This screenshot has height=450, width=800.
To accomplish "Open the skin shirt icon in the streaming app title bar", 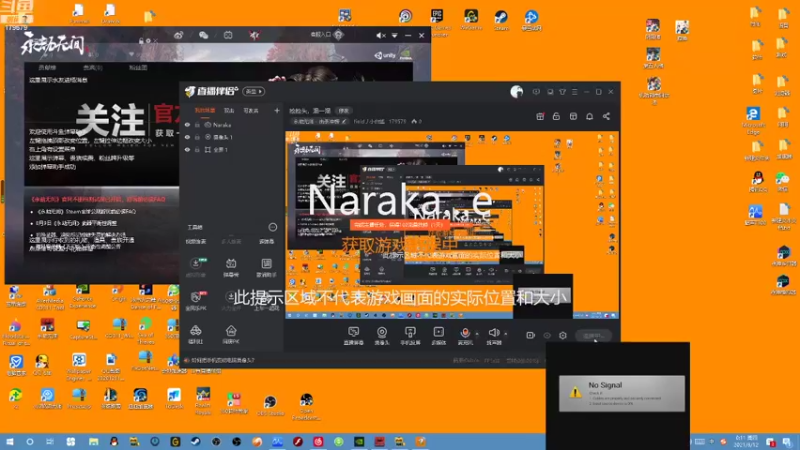I will pyautogui.click(x=562, y=92).
